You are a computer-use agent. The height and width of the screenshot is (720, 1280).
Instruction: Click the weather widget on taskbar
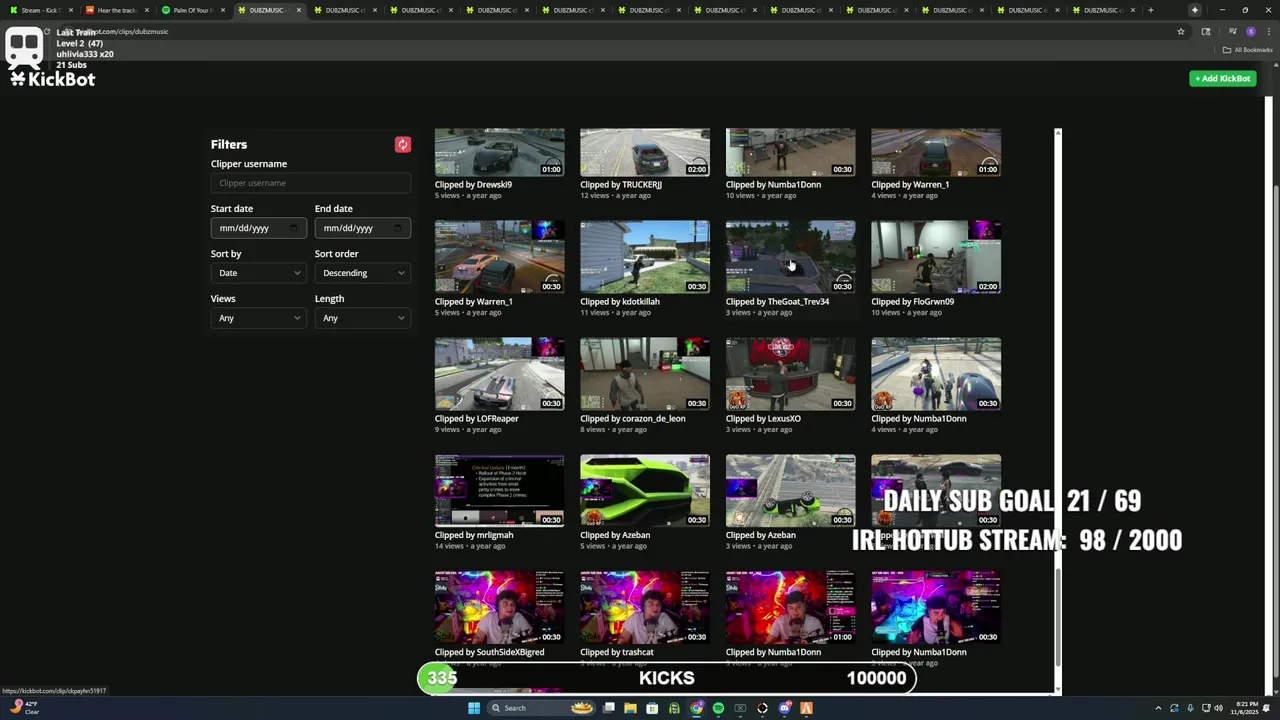coord(25,708)
